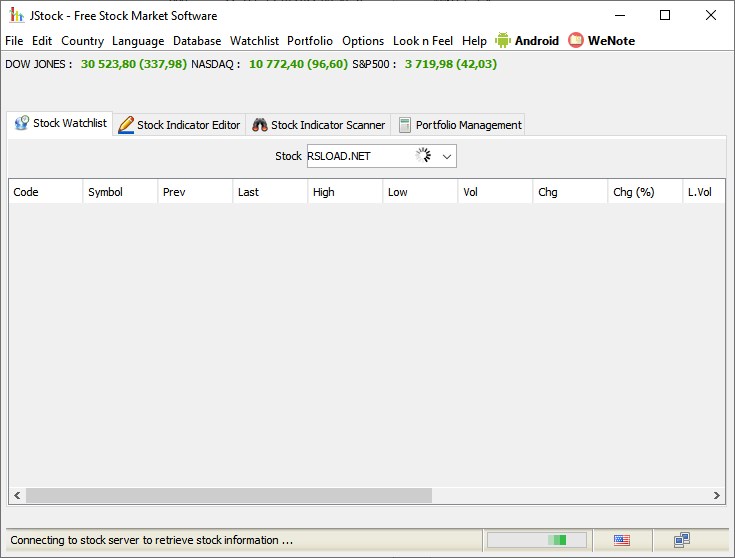The height and width of the screenshot is (558, 735).
Task: Sort by the High column header
Action: point(345,192)
